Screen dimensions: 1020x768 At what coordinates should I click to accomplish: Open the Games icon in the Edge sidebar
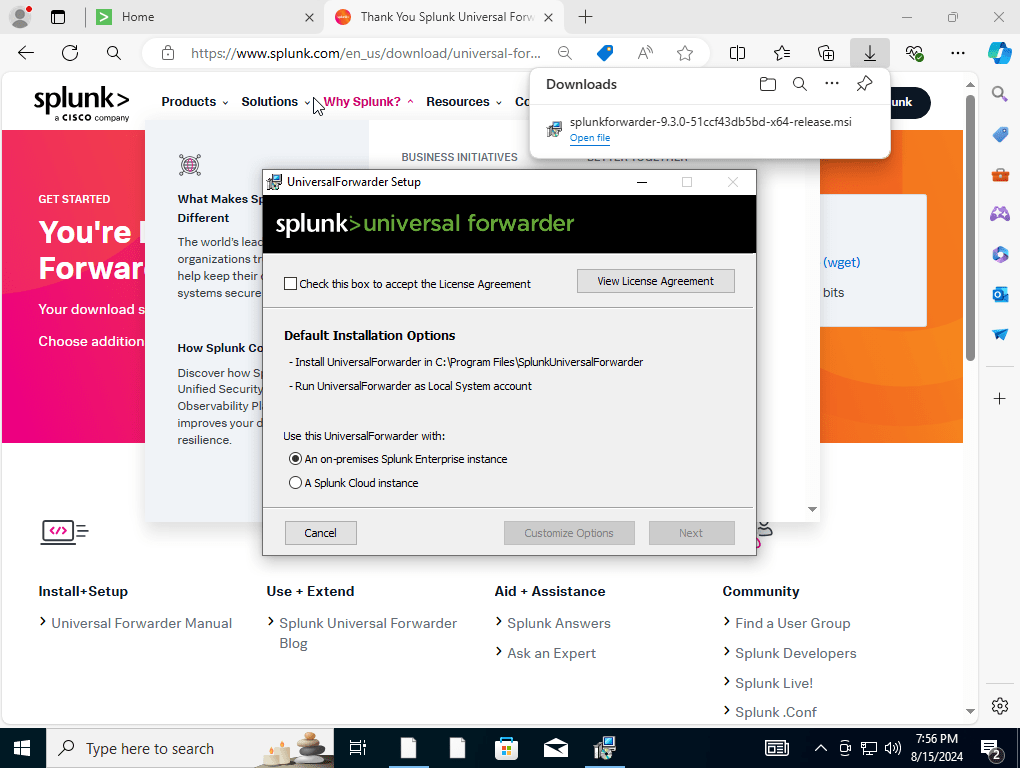click(1000, 214)
